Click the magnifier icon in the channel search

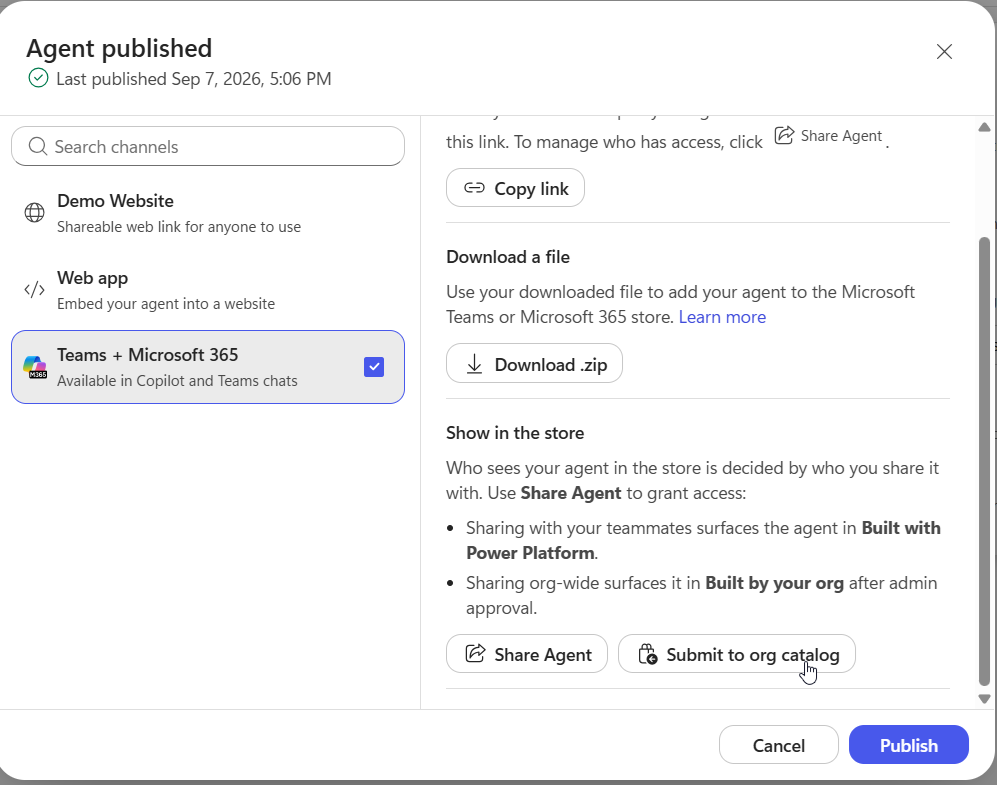[38, 146]
